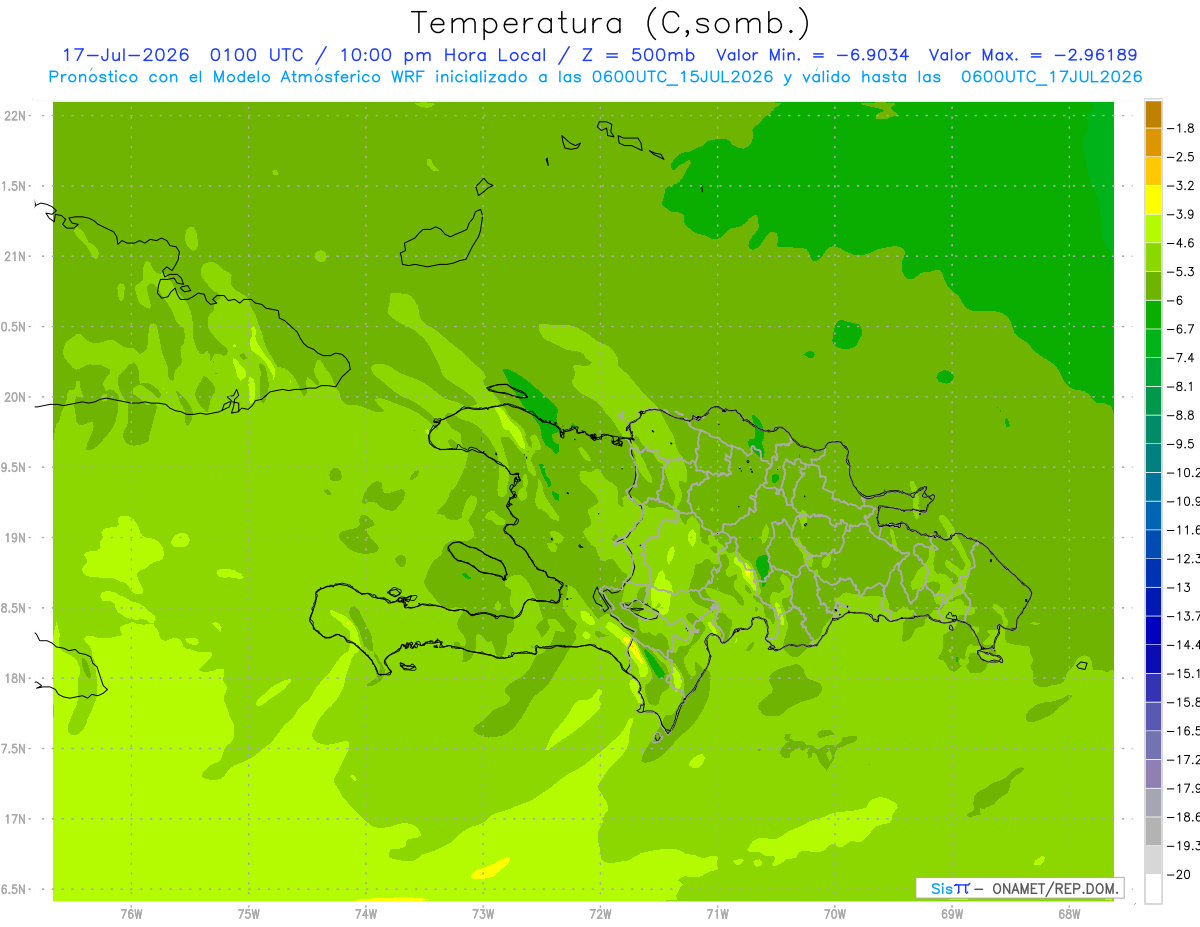Click the '-6' colorbar value
Viewport: 1200px width, 927px height.
pyautogui.click(x=1177, y=300)
